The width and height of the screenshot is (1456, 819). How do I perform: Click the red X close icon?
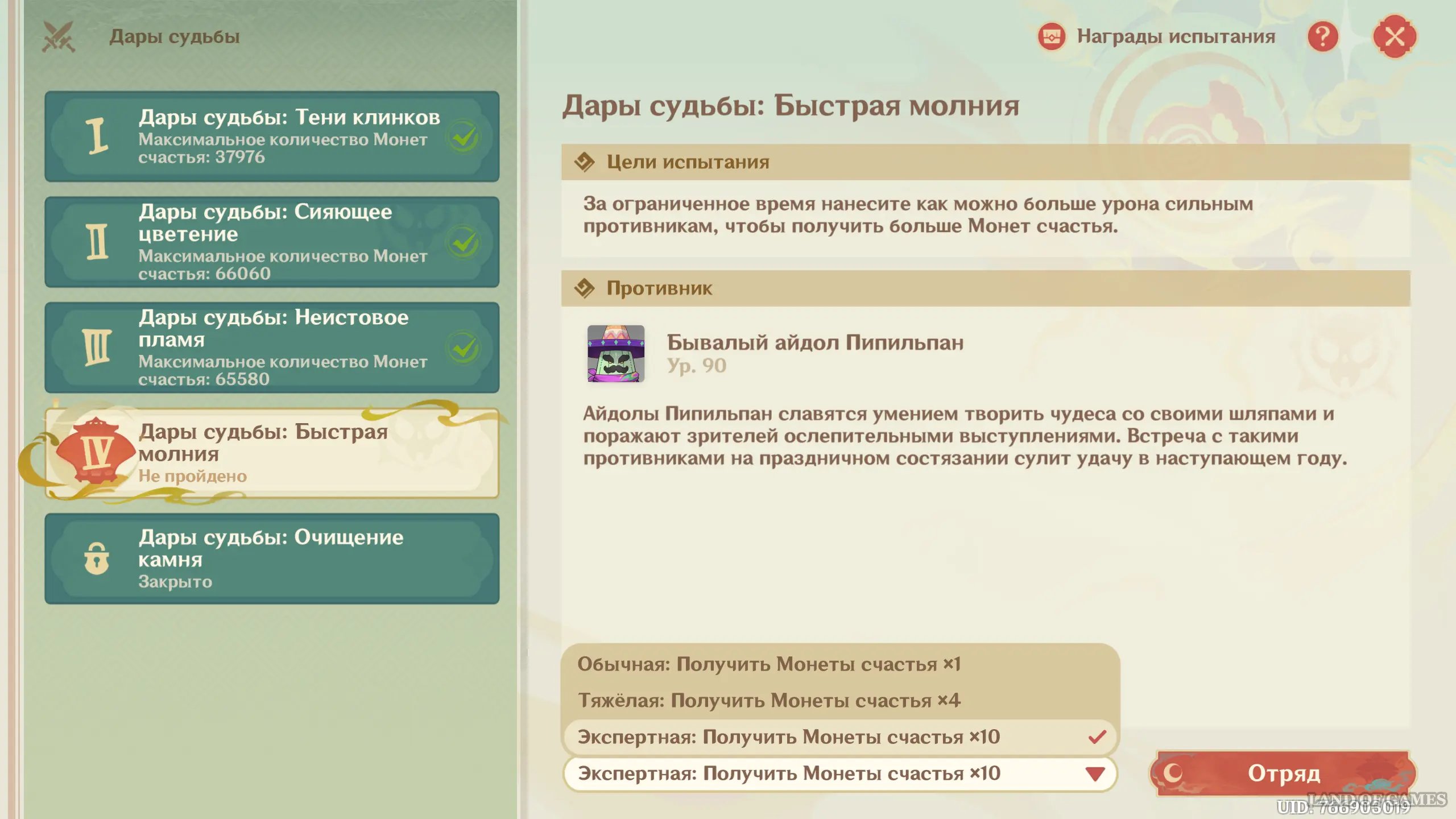[x=1394, y=37]
